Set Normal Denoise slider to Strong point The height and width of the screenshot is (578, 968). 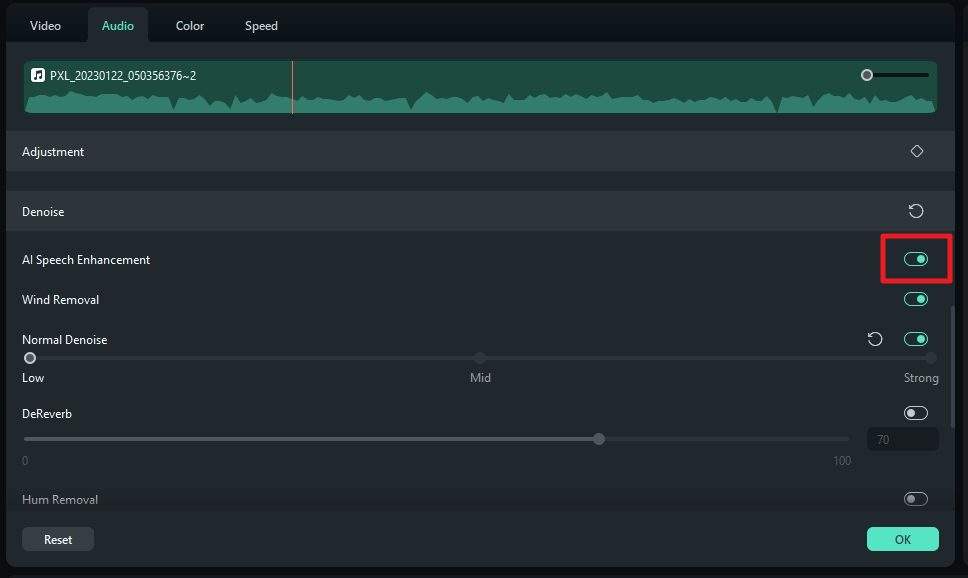point(930,358)
